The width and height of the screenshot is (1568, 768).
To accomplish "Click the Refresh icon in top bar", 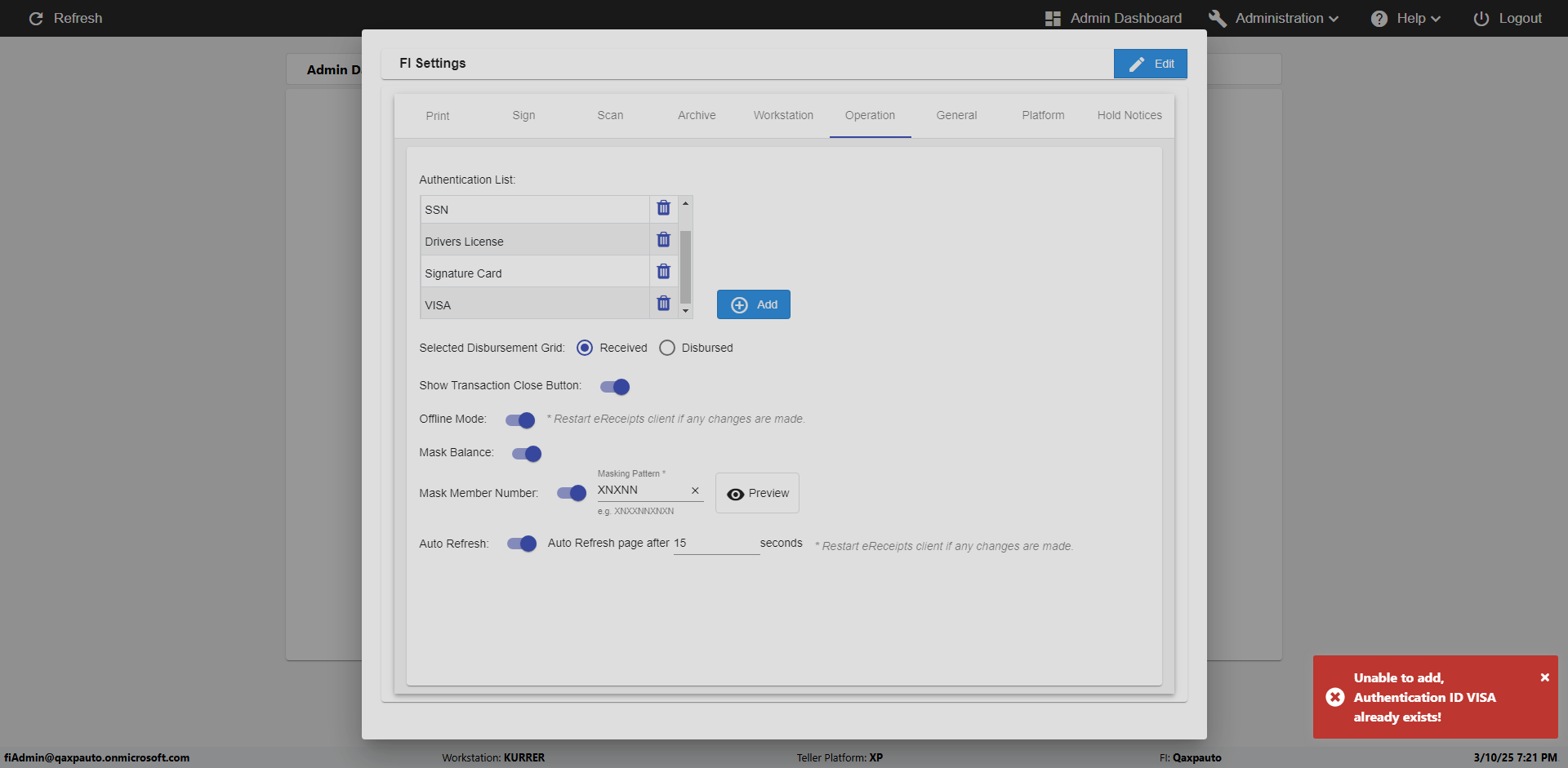I will click(36, 18).
